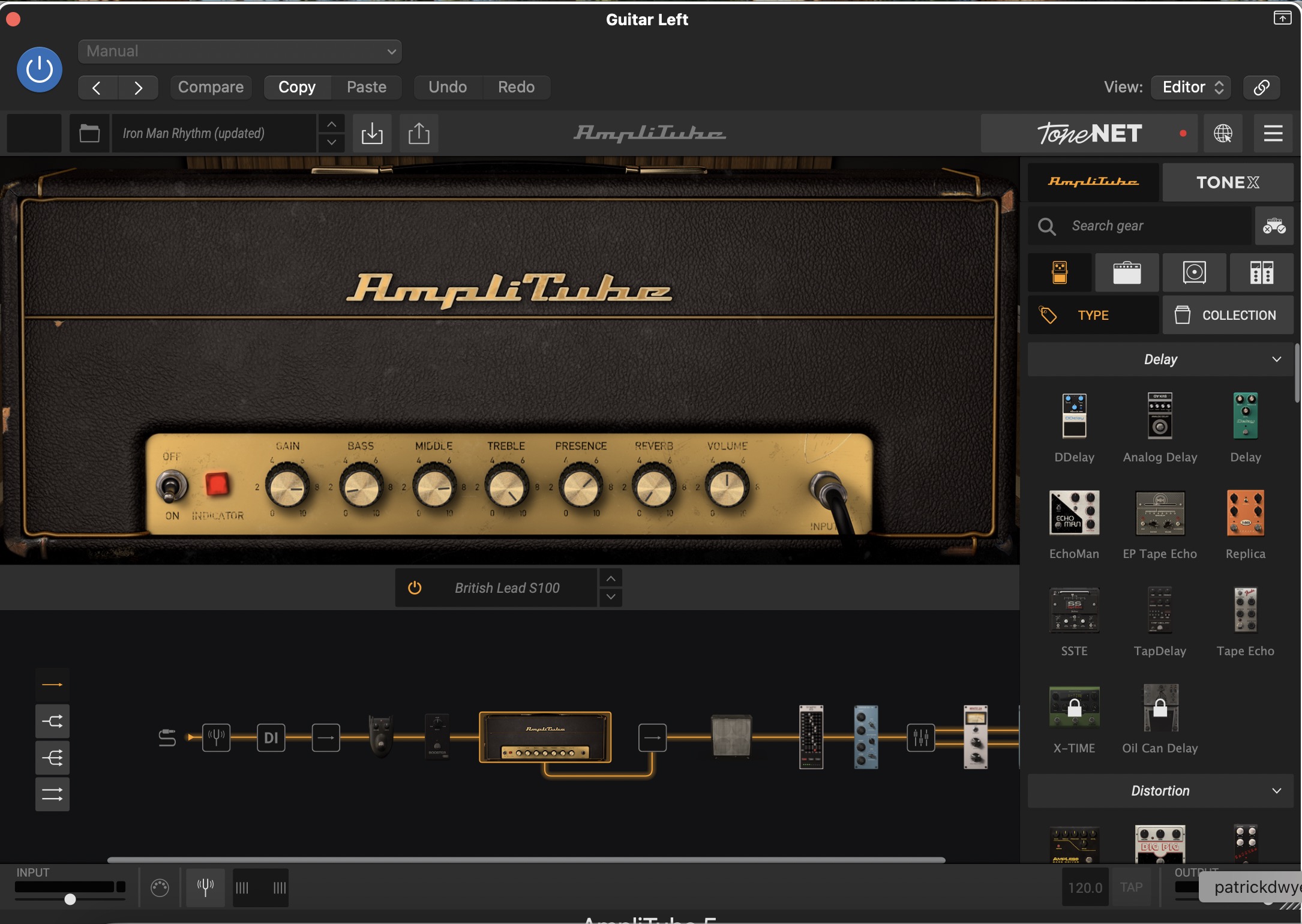Click the Search gear field
Screen dimensions: 1302x924
(x=1140, y=226)
